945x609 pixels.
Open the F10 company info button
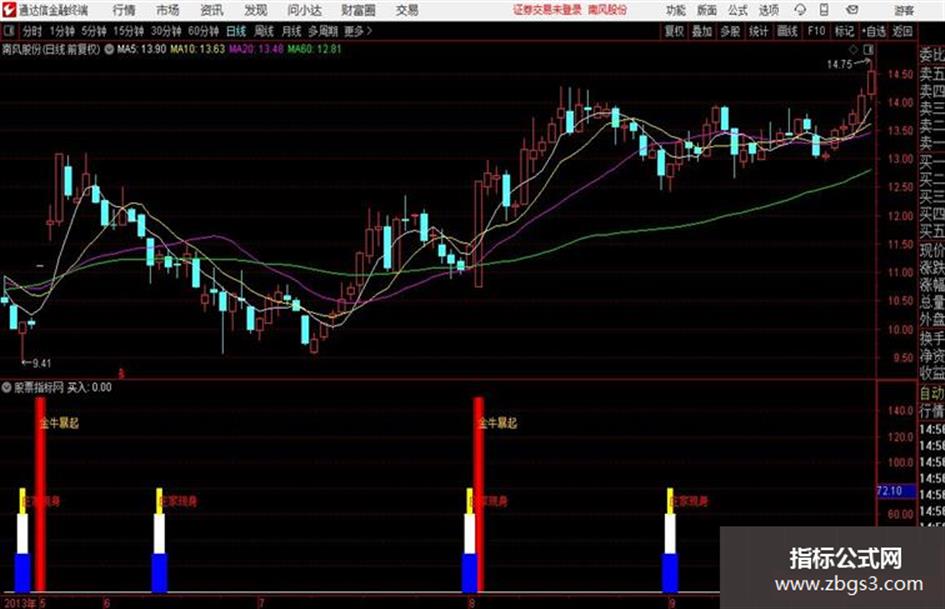[816, 31]
